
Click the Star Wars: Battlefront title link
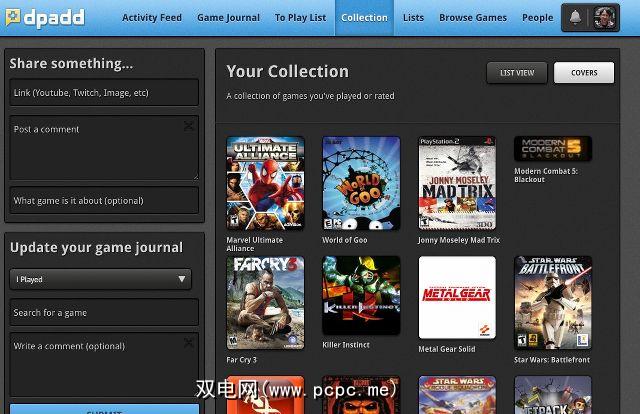[552, 360]
